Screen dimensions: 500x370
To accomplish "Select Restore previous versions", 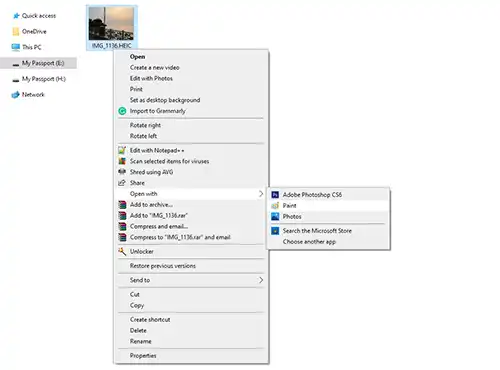I will point(191,266).
